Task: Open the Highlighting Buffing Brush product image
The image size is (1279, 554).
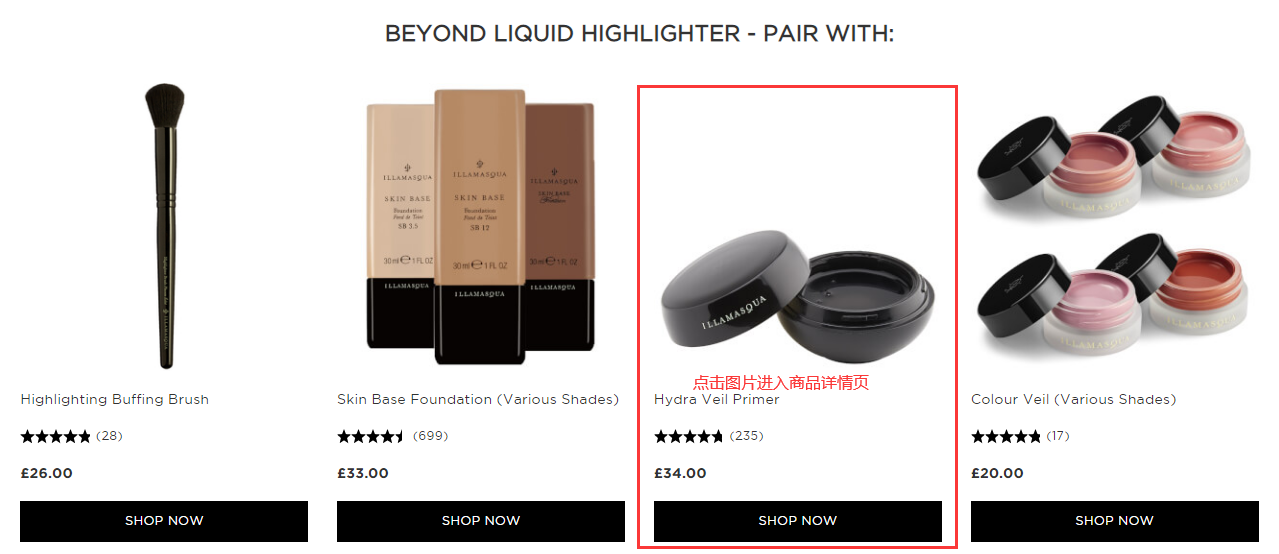Action: click(164, 228)
